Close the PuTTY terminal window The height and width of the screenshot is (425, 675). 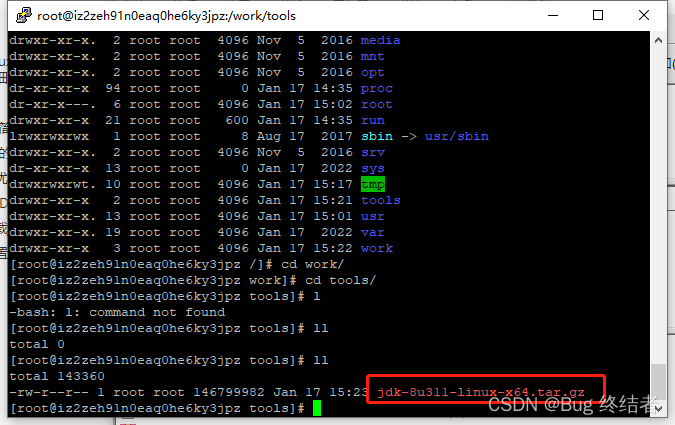644,16
